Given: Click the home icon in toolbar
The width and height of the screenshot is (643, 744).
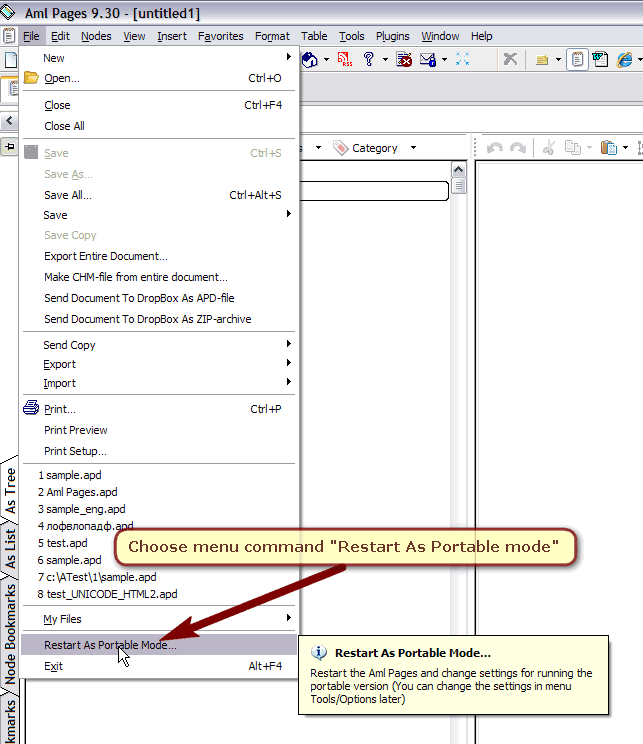Looking at the screenshot, I should [309, 60].
